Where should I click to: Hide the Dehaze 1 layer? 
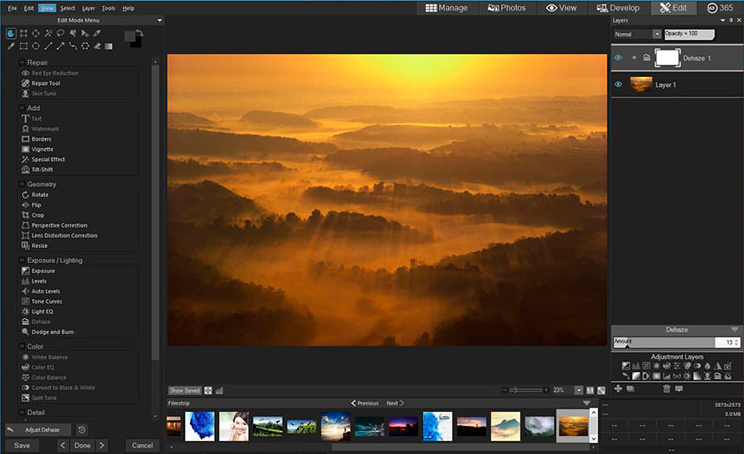(618, 58)
